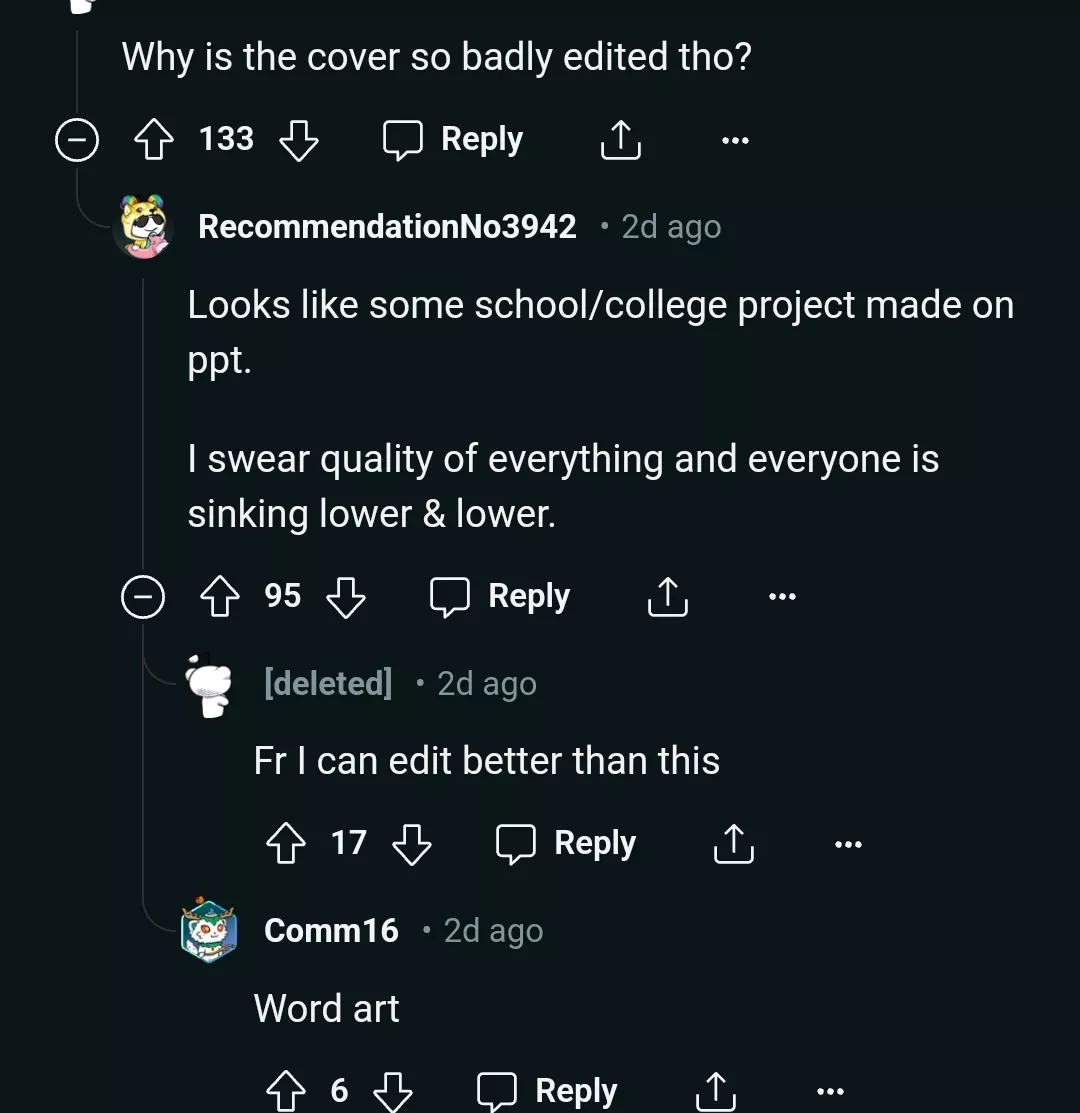
Task: Open more options for 133-point comment
Action: (x=735, y=140)
